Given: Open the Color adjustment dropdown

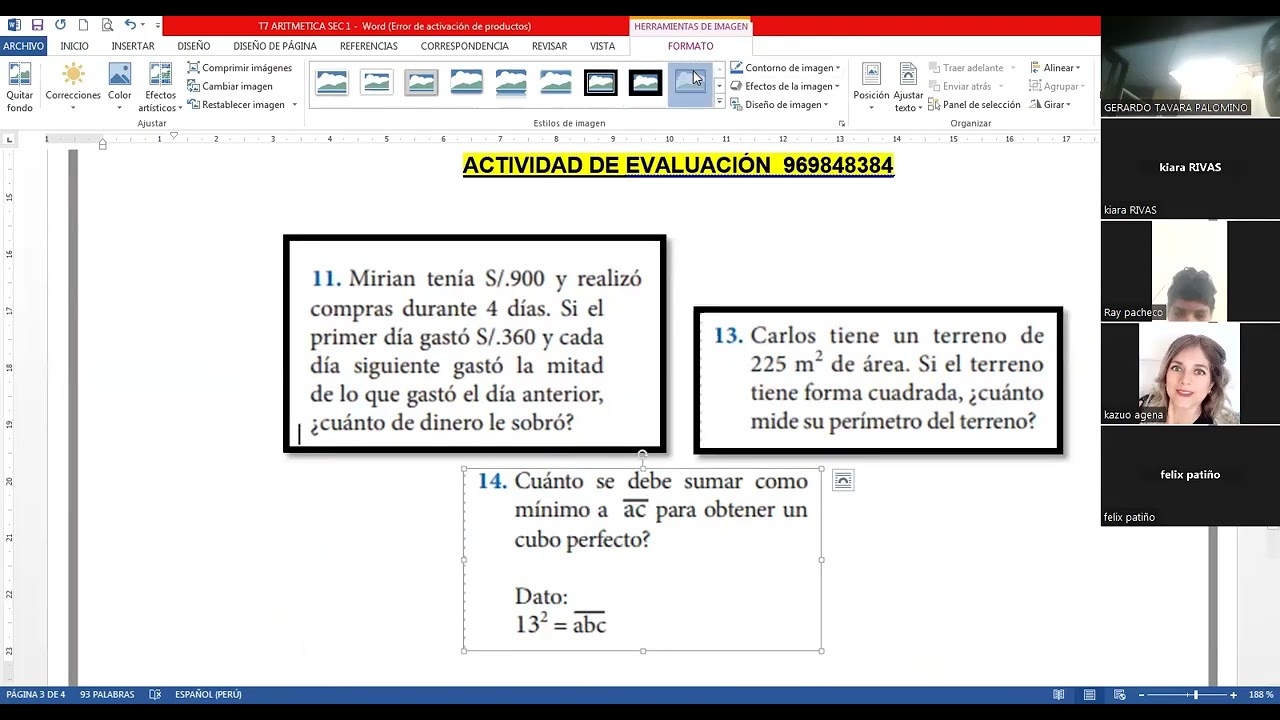Looking at the screenshot, I should (x=119, y=88).
